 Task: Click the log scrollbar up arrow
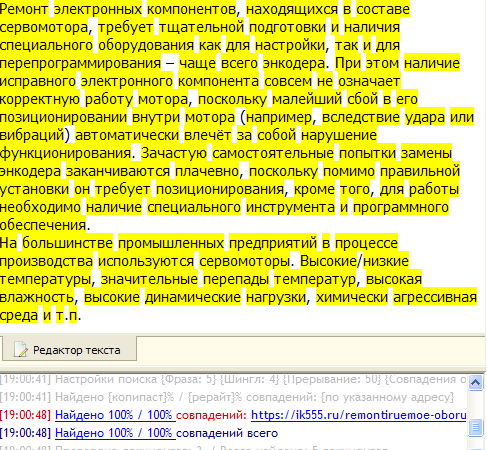pos(475,382)
